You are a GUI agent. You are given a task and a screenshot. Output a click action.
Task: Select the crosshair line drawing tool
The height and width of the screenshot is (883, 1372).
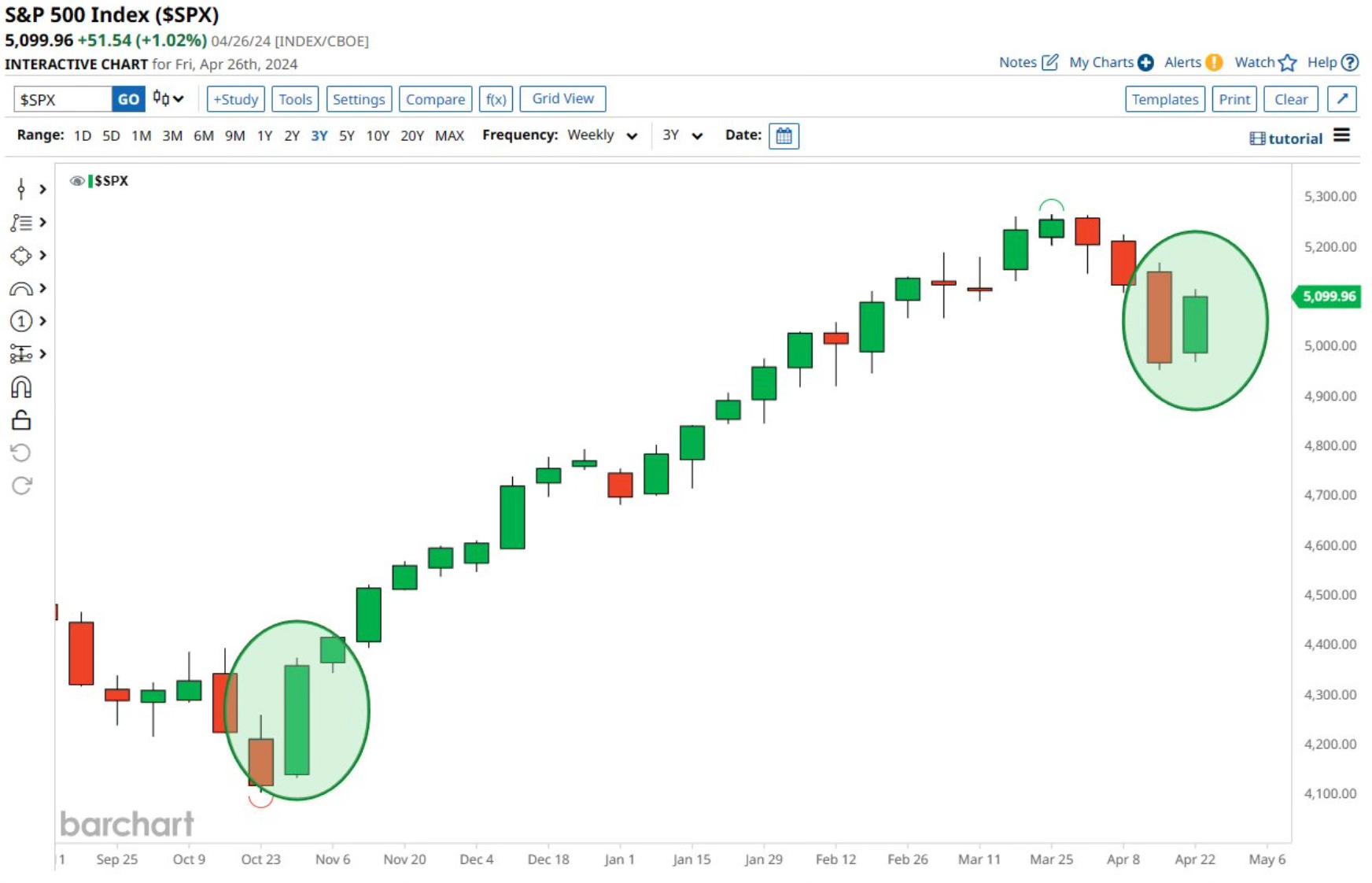(21, 189)
